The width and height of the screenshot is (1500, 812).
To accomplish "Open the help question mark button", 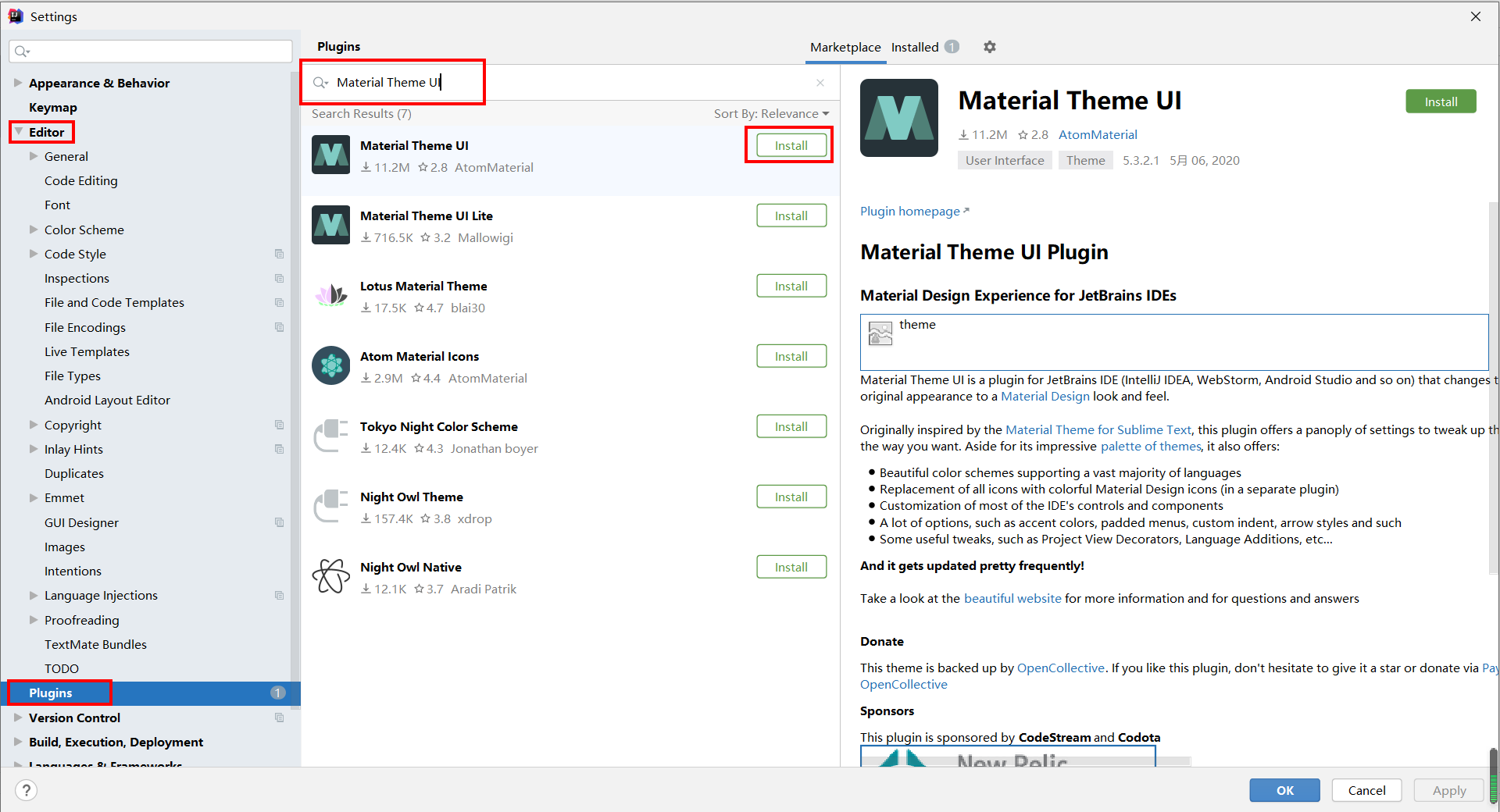I will (x=27, y=790).
